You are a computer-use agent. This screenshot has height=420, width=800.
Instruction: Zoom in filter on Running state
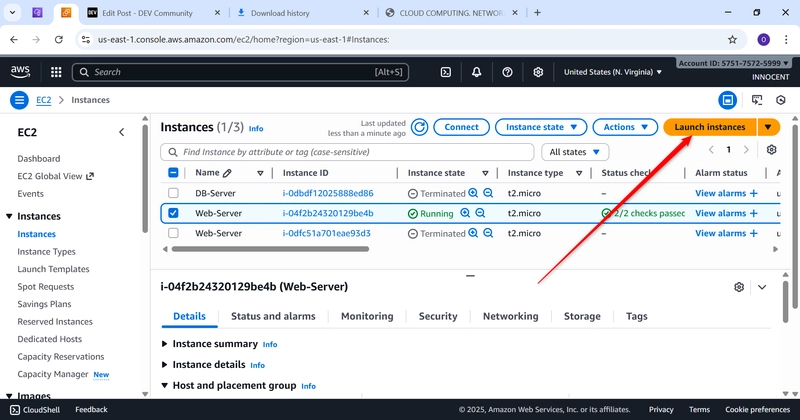pos(465,213)
